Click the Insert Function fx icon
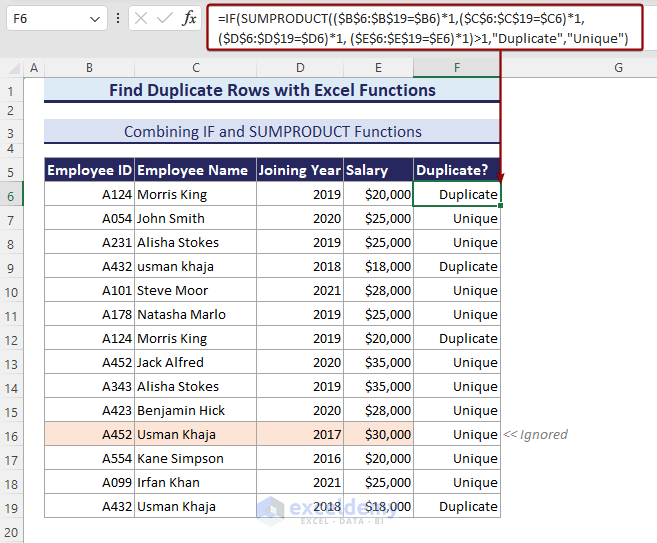Screen dimensions: 657x543 tap(189, 19)
